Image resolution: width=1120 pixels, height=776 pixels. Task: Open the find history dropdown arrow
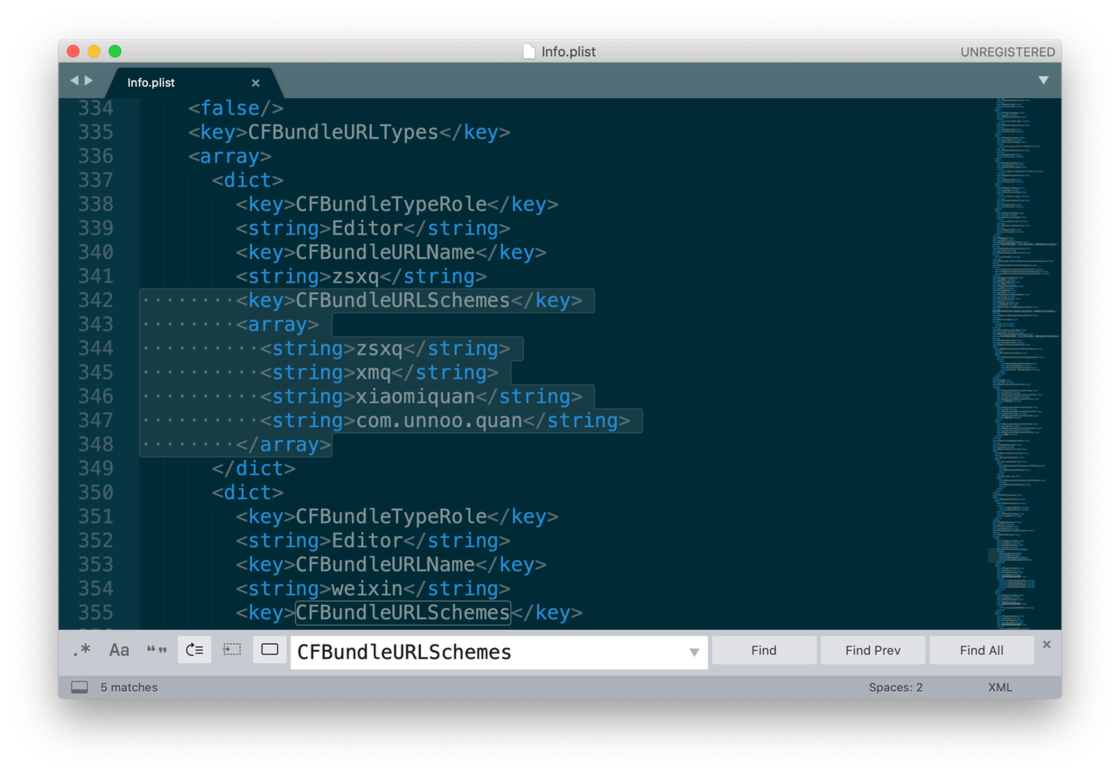[694, 652]
